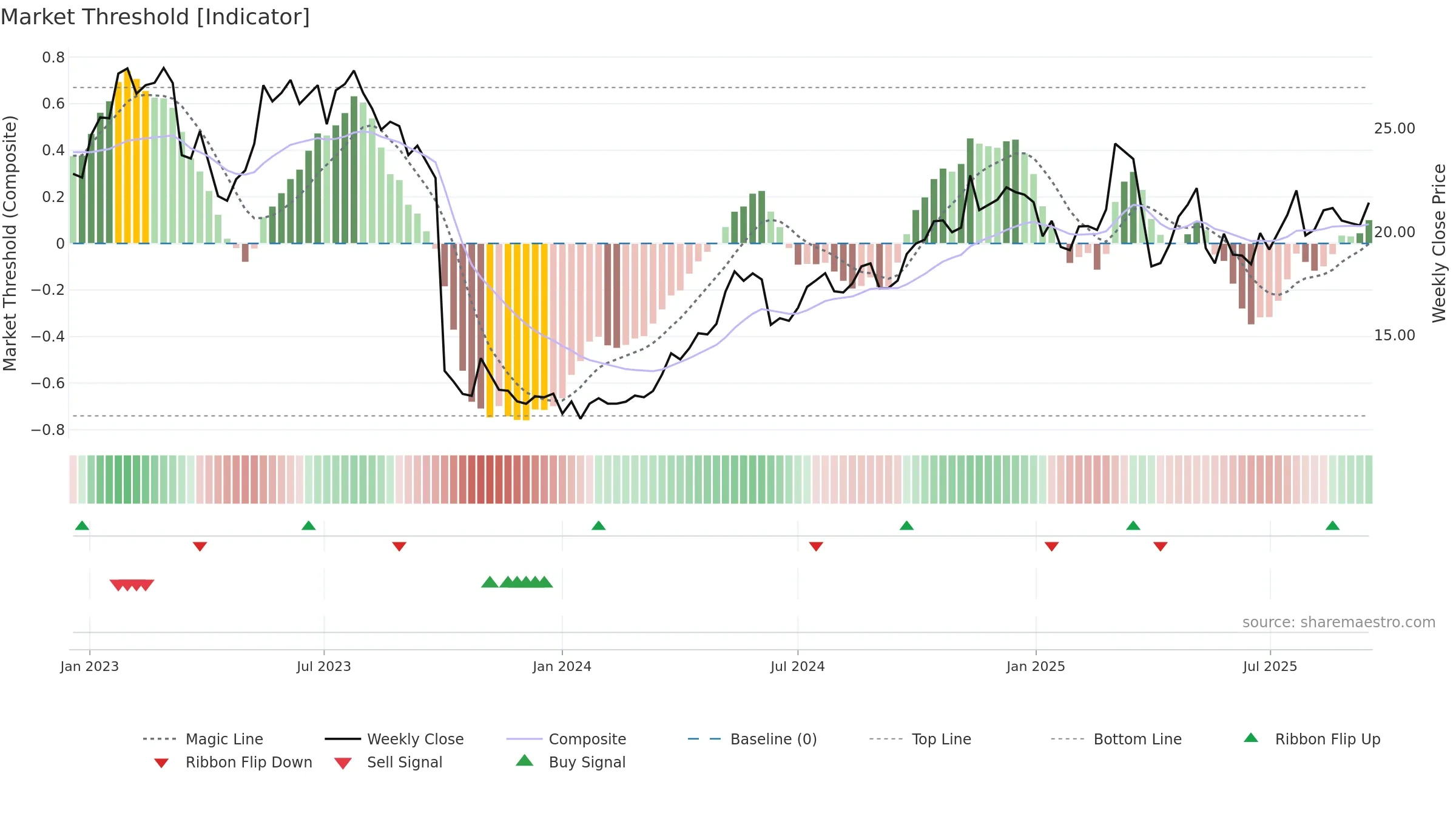Toggle the Weekly Close legend entry
1456x819 pixels.
[x=394, y=739]
